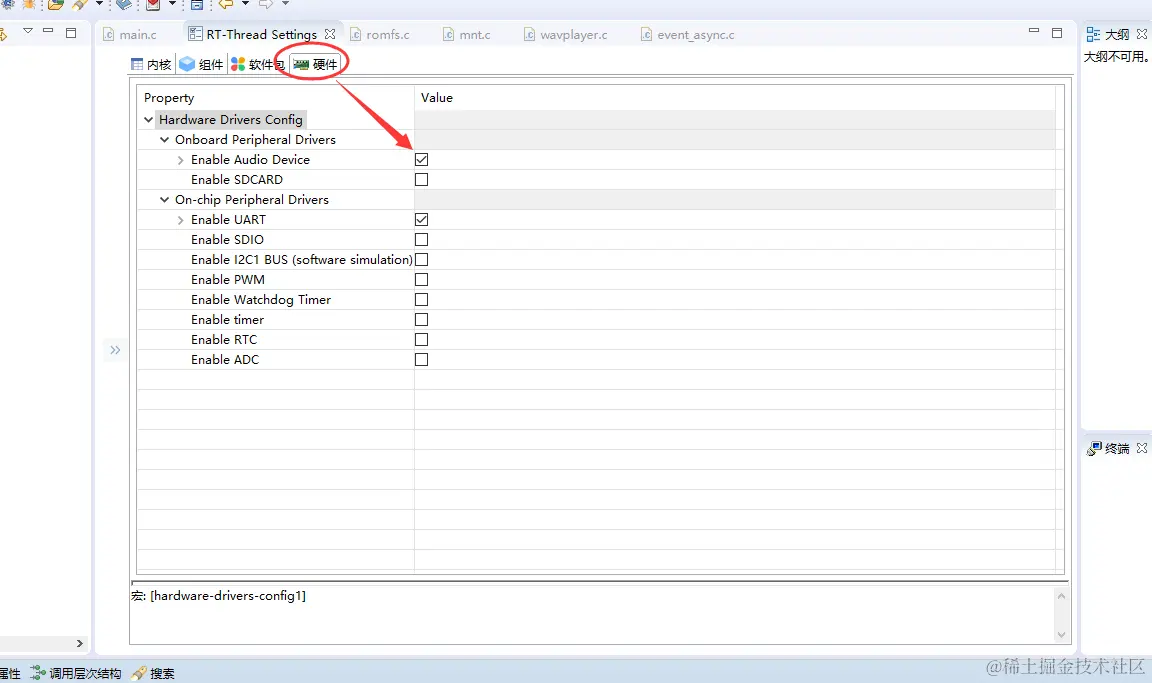
Task: Check Enable Watchdog Timer checkbox
Action: (421, 300)
